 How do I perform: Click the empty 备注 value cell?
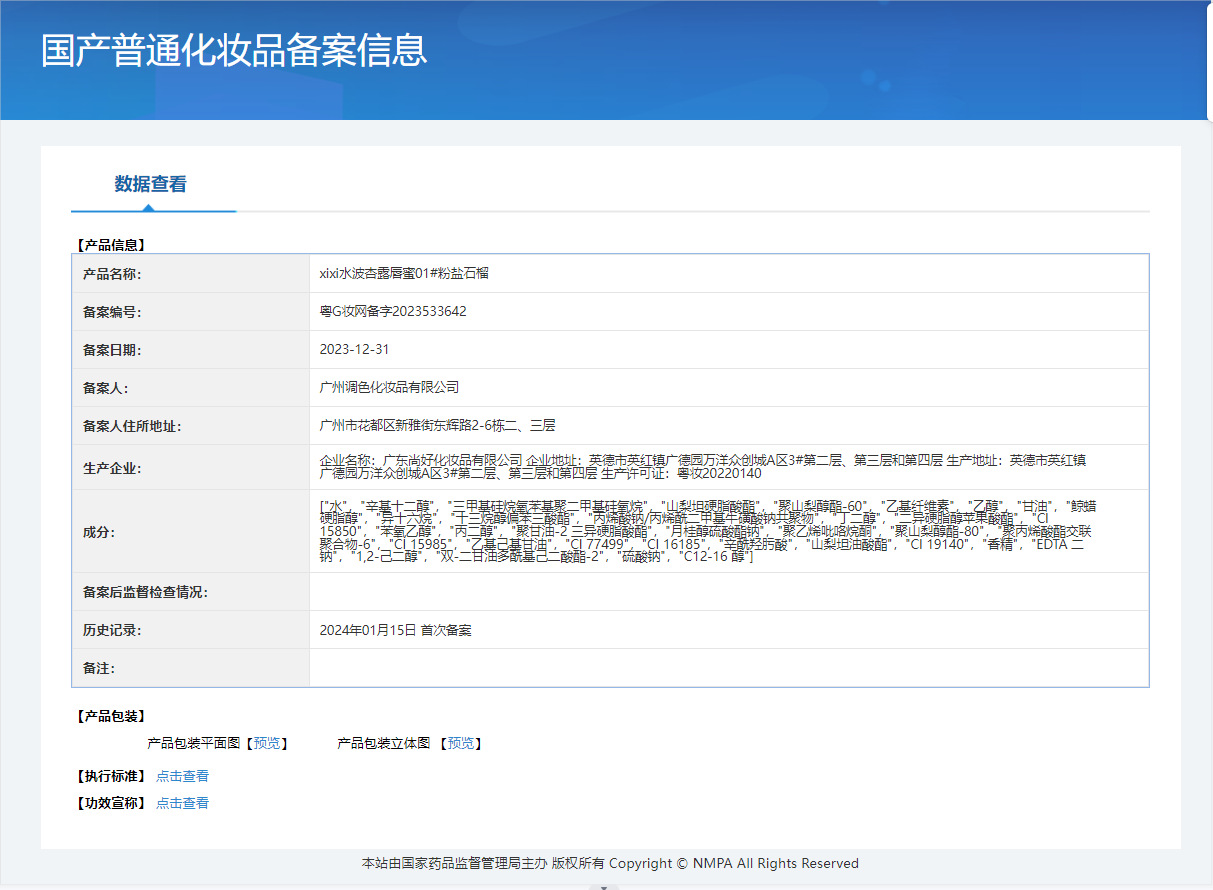point(728,667)
